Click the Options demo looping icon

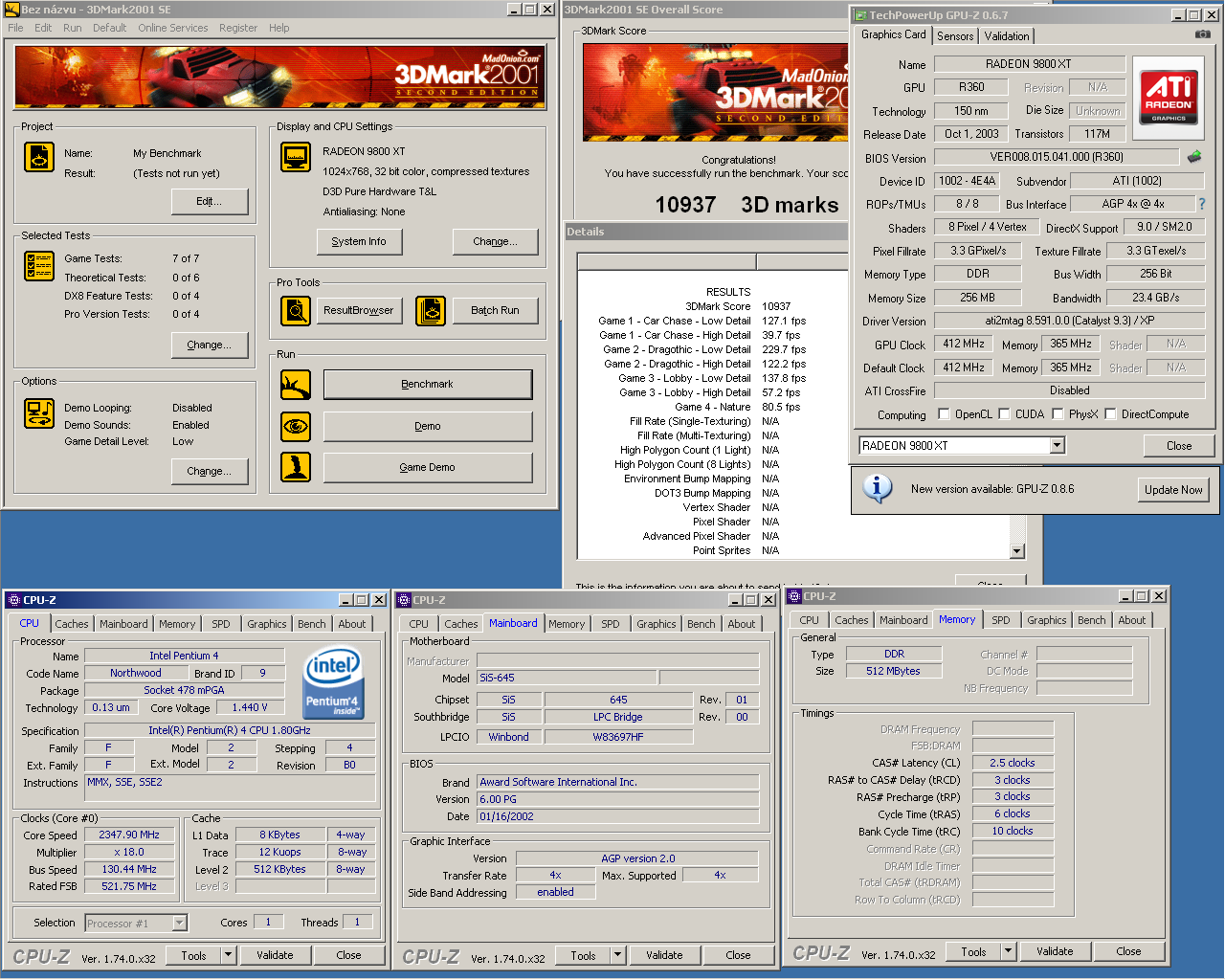click(x=39, y=413)
